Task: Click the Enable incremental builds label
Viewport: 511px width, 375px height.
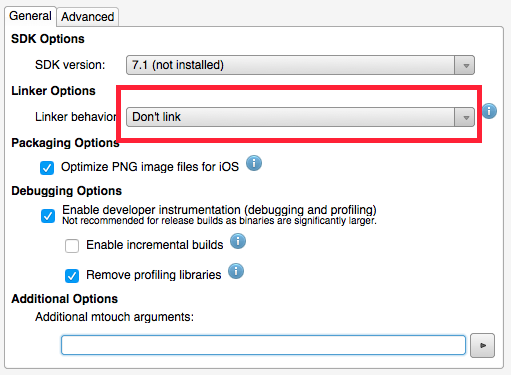Action: pos(155,245)
